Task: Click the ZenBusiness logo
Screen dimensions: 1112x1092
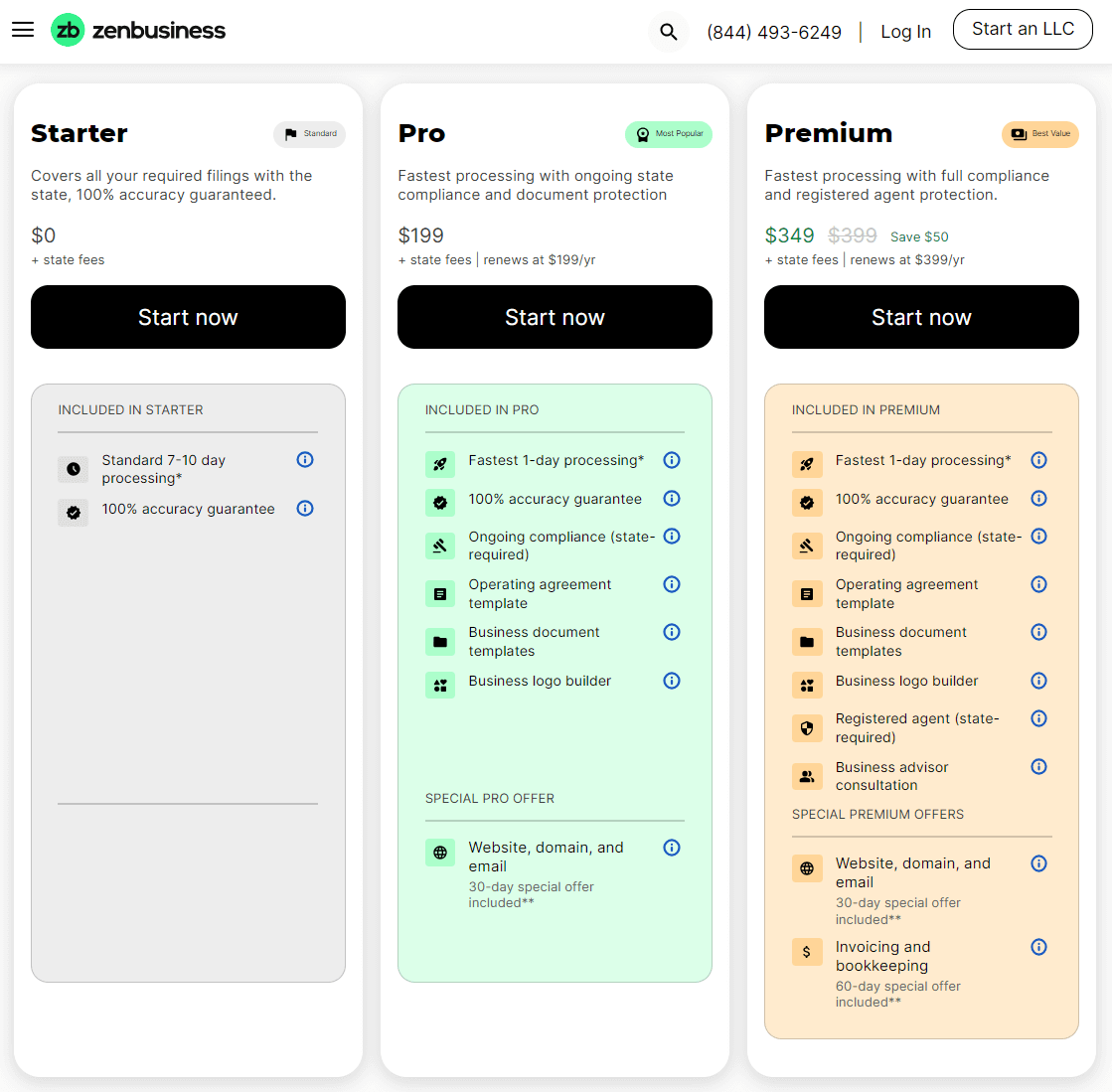Action: point(138,30)
